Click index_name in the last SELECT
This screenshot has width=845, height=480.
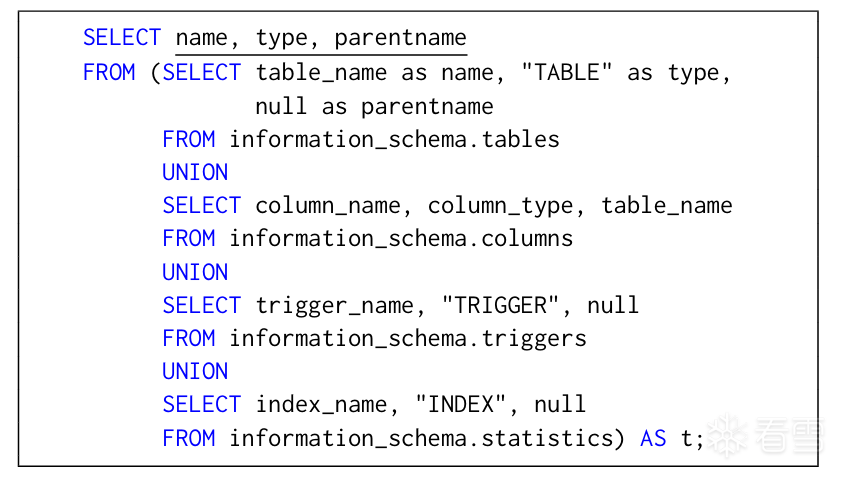tap(321, 405)
